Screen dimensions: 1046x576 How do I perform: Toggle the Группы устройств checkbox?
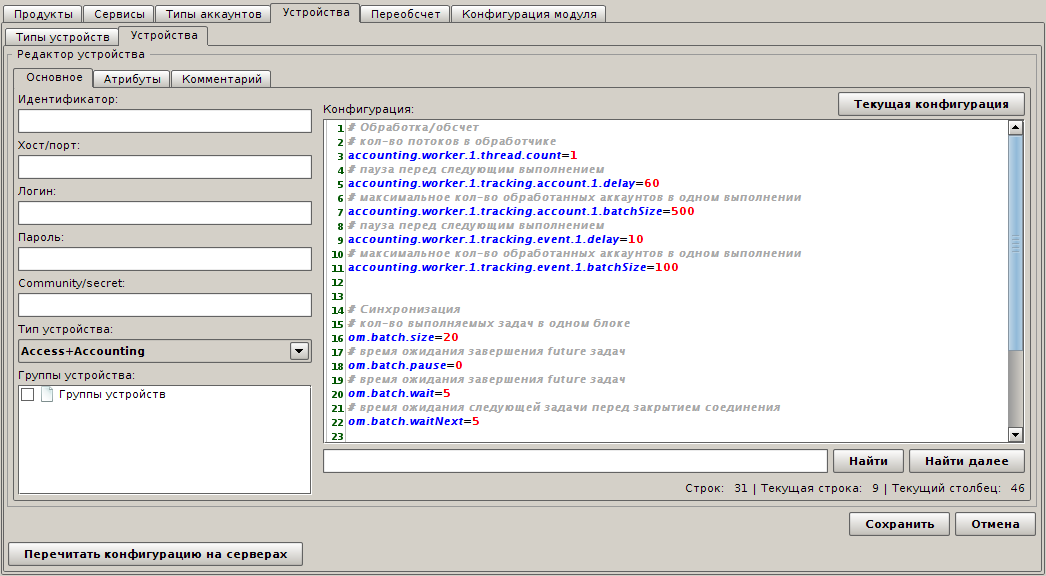pos(27,395)
